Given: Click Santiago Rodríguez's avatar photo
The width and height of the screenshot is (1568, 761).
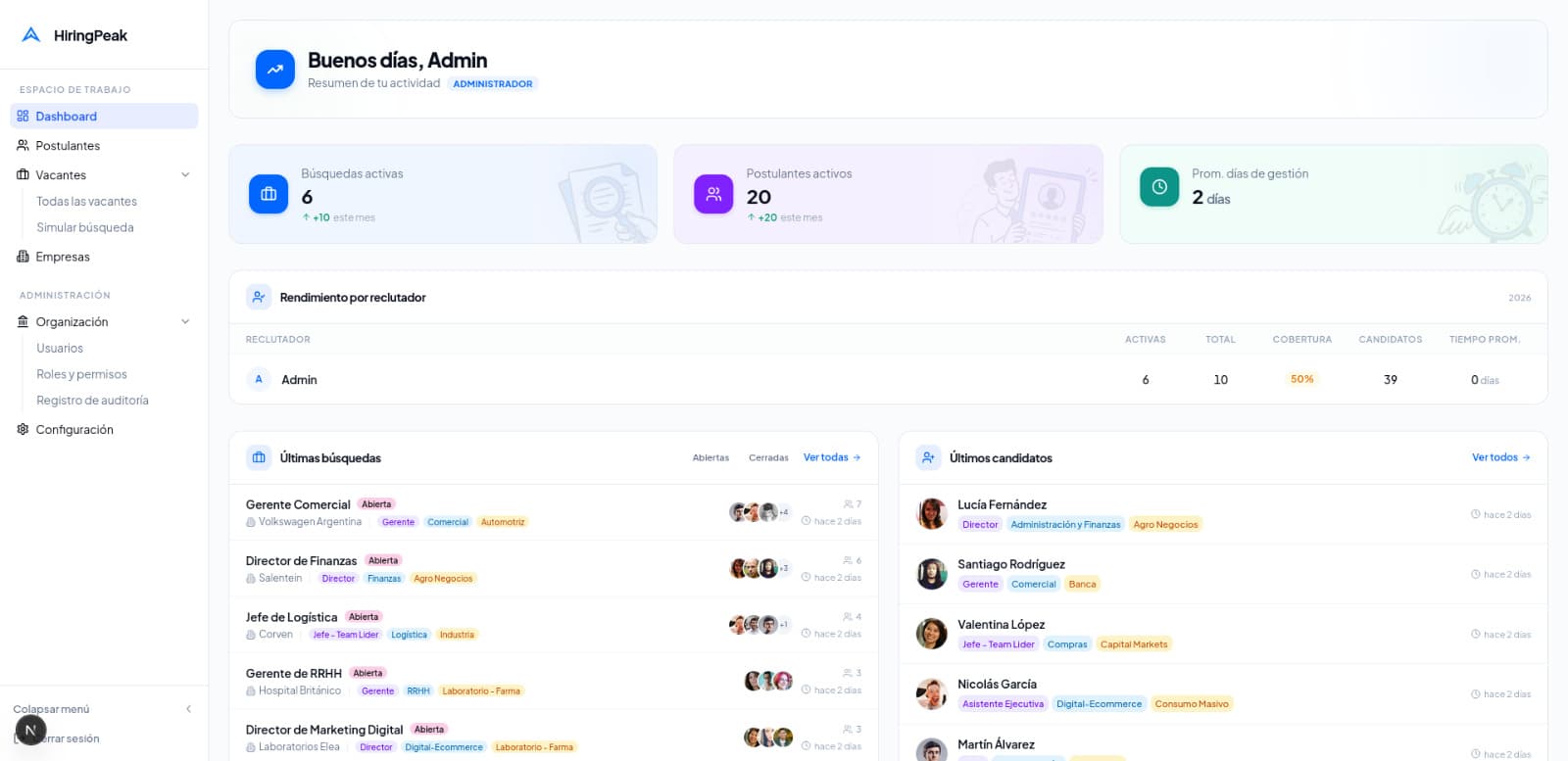Looking at the screenshot, I should pos(931,574).
